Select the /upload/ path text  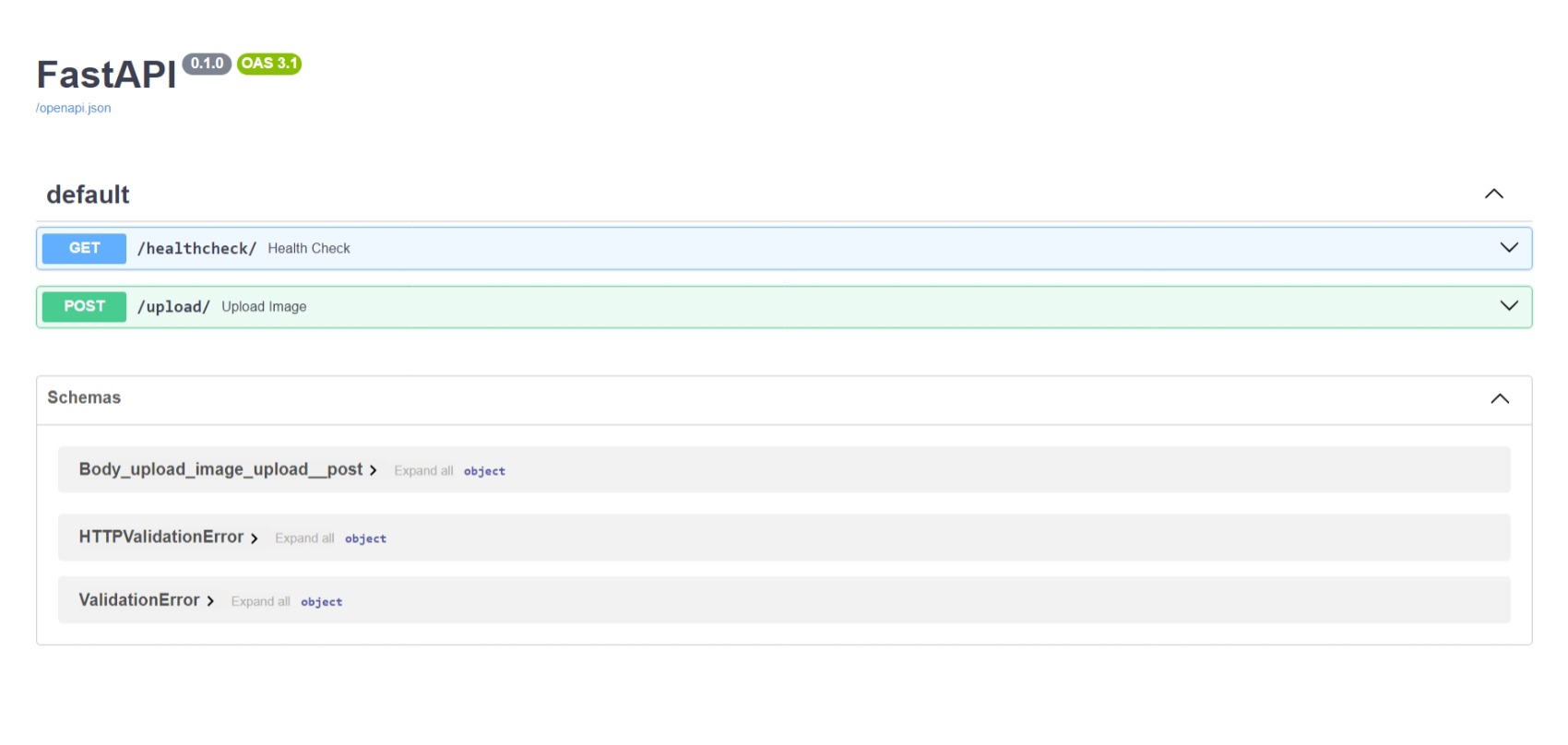pyautogui.click(x=173, y=307)
